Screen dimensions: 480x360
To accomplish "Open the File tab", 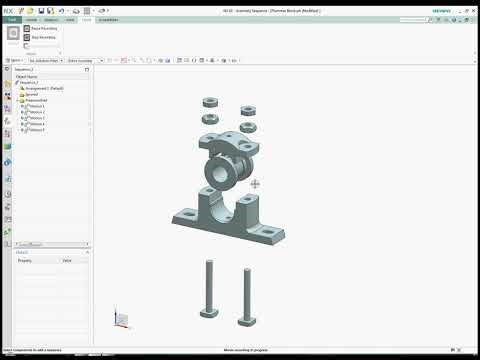I will click(x=12, y=20).
